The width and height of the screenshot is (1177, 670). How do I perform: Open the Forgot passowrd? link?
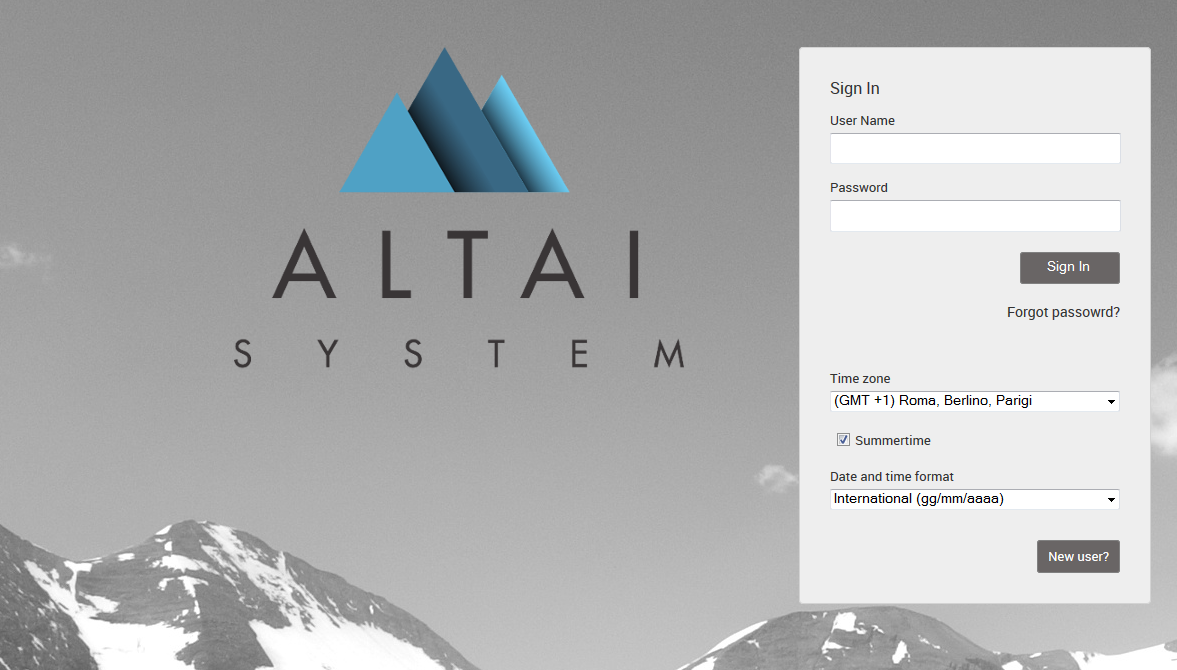pos(1063,312)
